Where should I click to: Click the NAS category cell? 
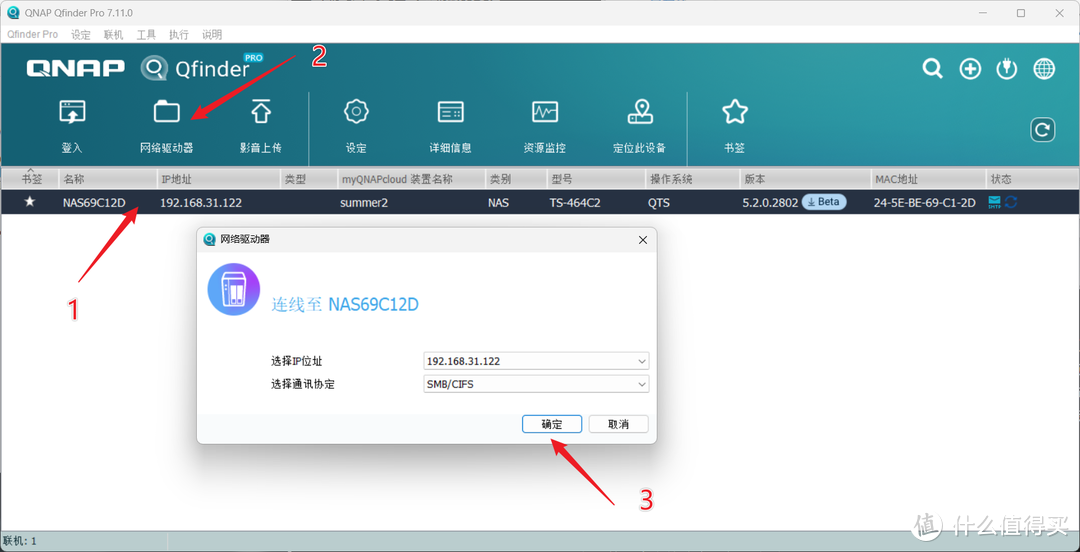pyautogui.click(x=499, y=203)
